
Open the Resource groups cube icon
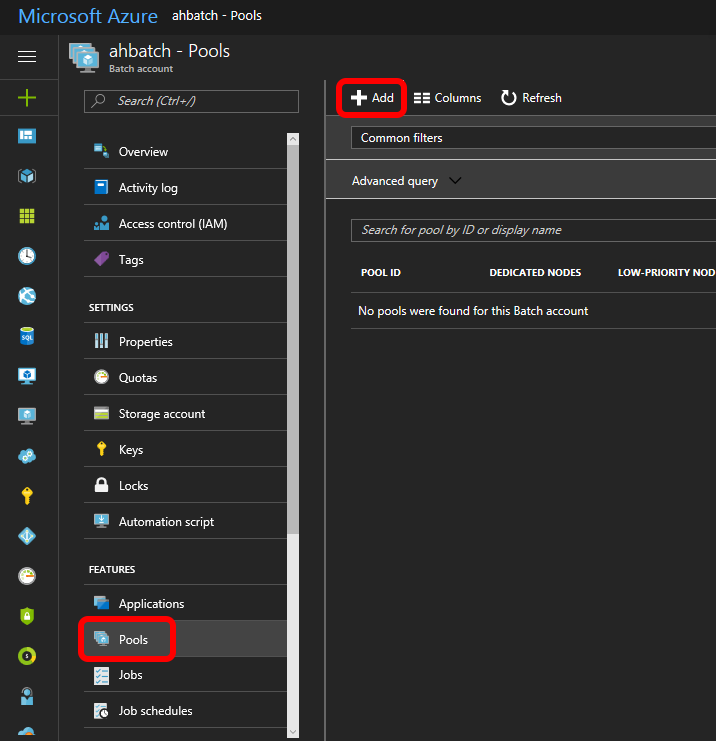point(27,176)
